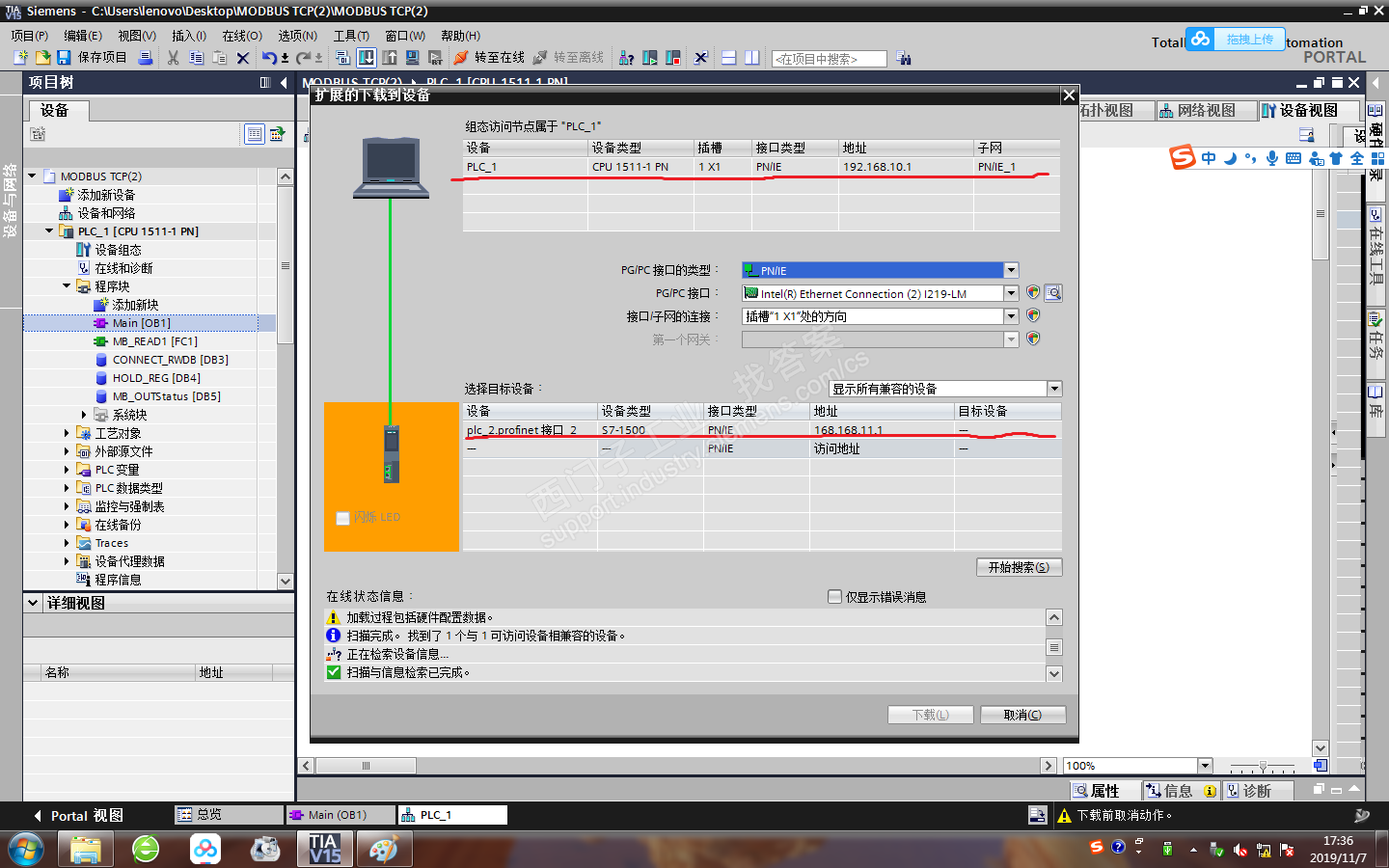Viewport: 1389px width, 868px height.
Task: Open the 接口/子网的连接 dropdown
Action: (1011, 316)
